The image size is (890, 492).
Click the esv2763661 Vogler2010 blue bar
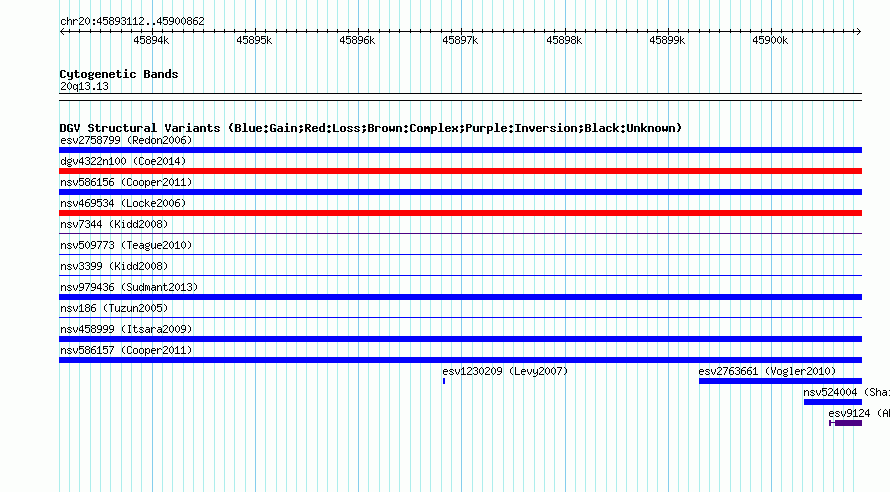780,381
